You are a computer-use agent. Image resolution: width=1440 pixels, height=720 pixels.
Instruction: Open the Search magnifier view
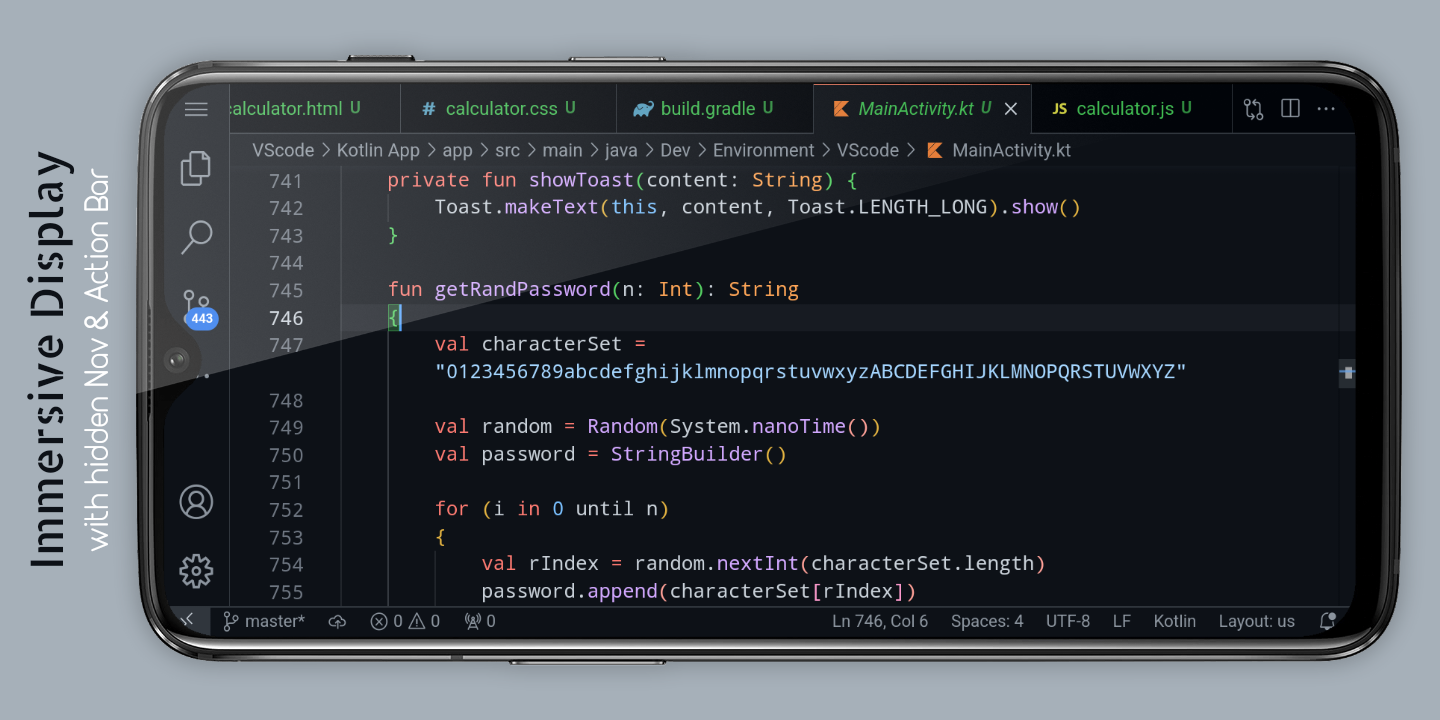196,237
